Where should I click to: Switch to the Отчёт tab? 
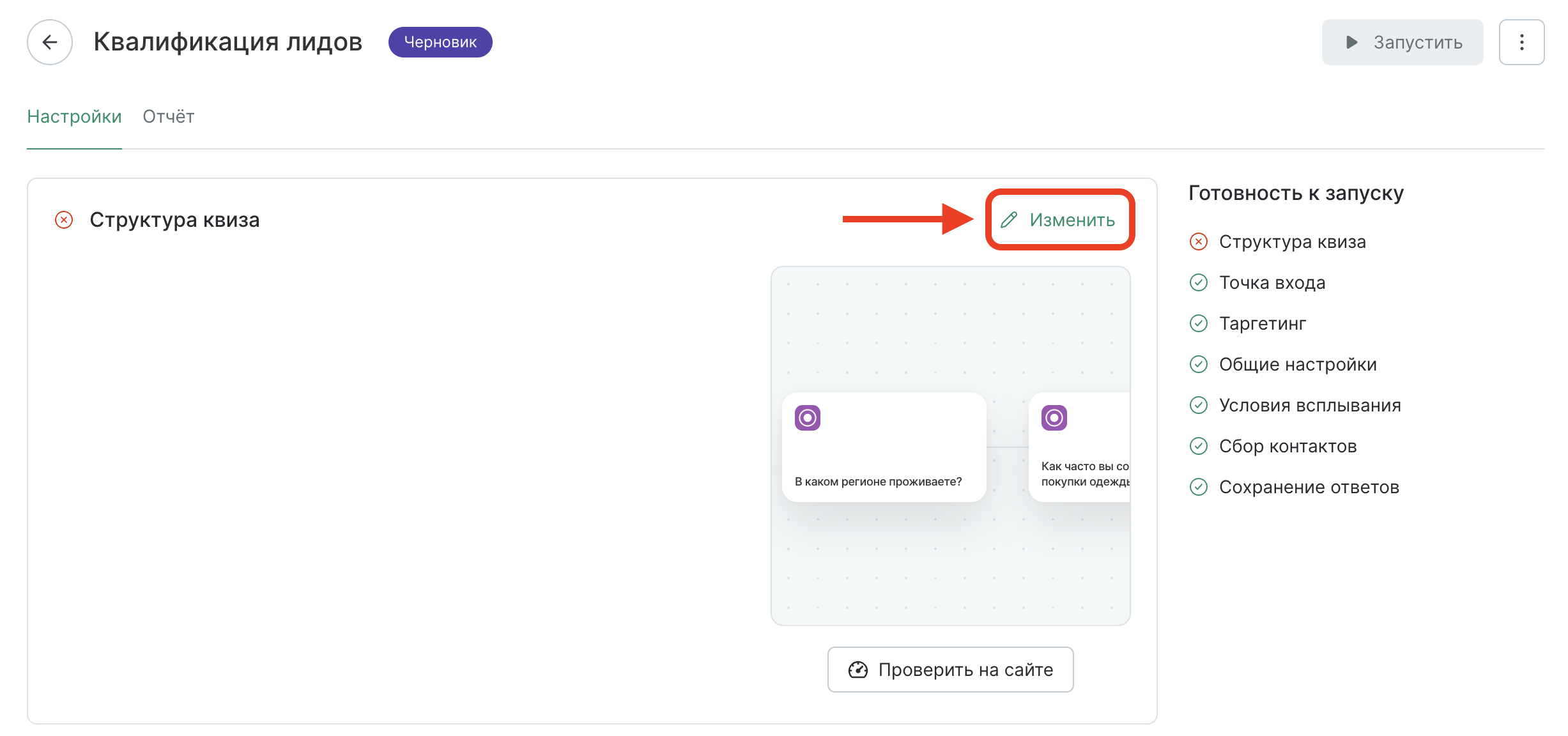coord(168,116)
